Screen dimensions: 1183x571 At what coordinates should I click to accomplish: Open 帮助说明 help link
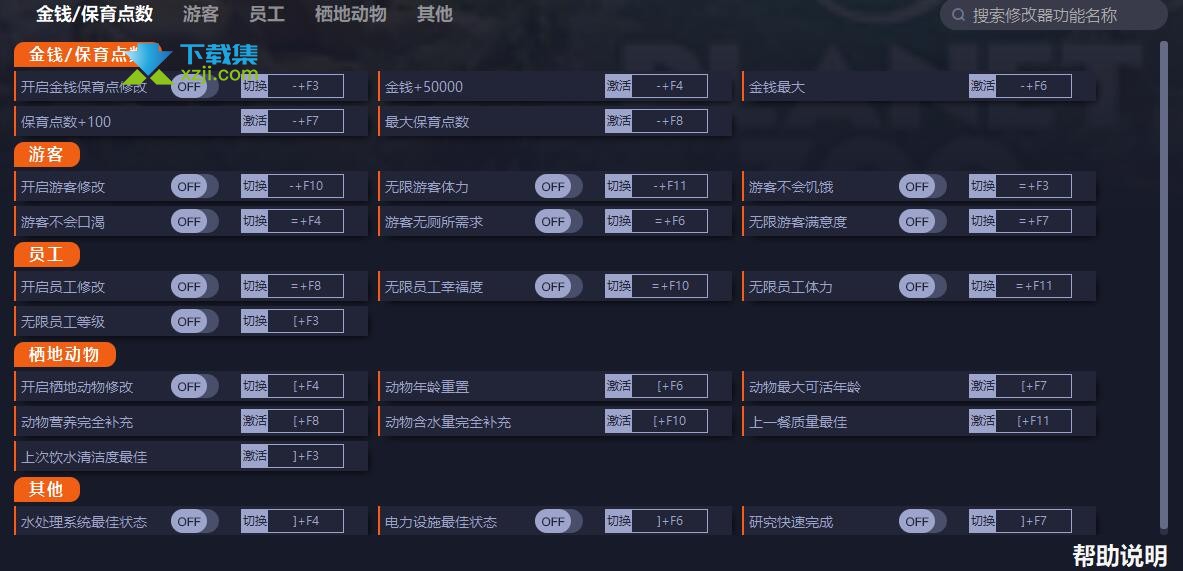(1120, 555)
